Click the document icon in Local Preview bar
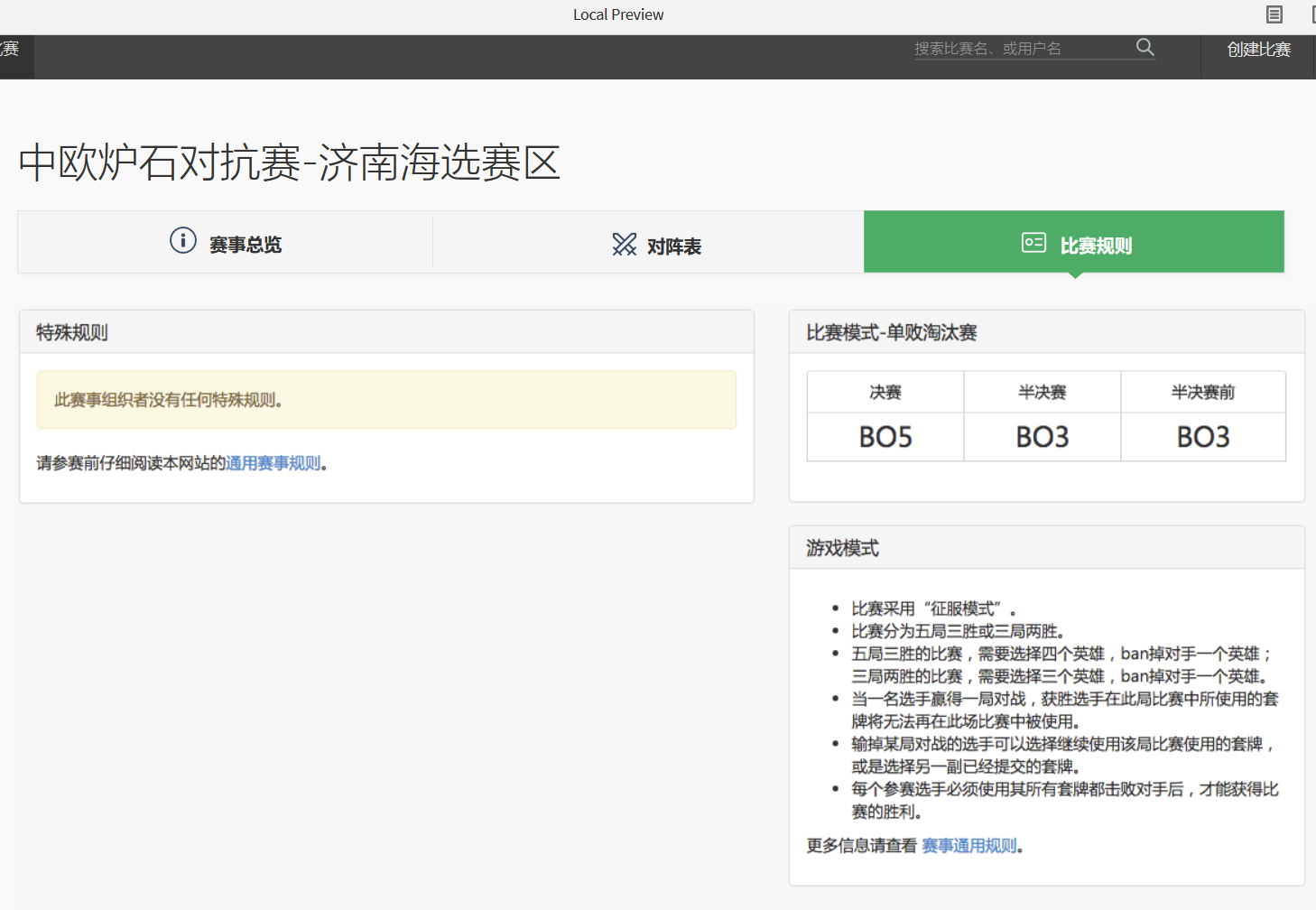 1274,14
